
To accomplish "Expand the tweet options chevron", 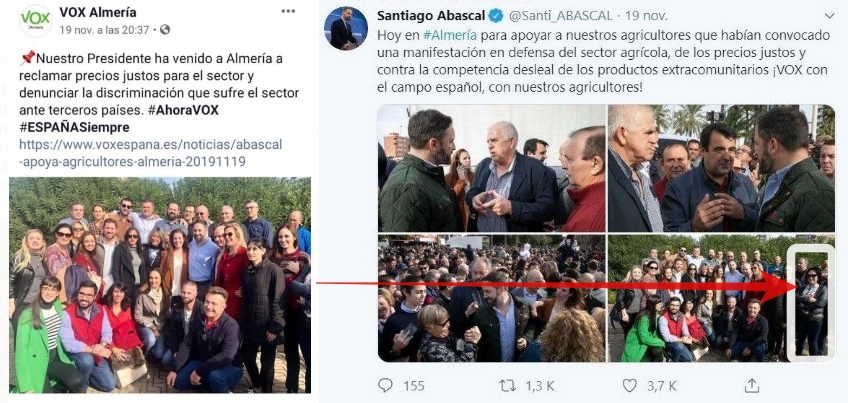I will tap(829, 16).
